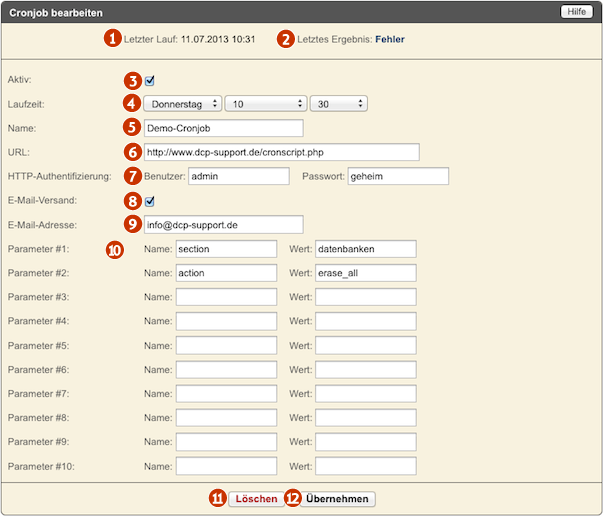Open the Donnerstag weekday dropdown
The height and width of the screenshot is (517, 604).
point(183,104)
